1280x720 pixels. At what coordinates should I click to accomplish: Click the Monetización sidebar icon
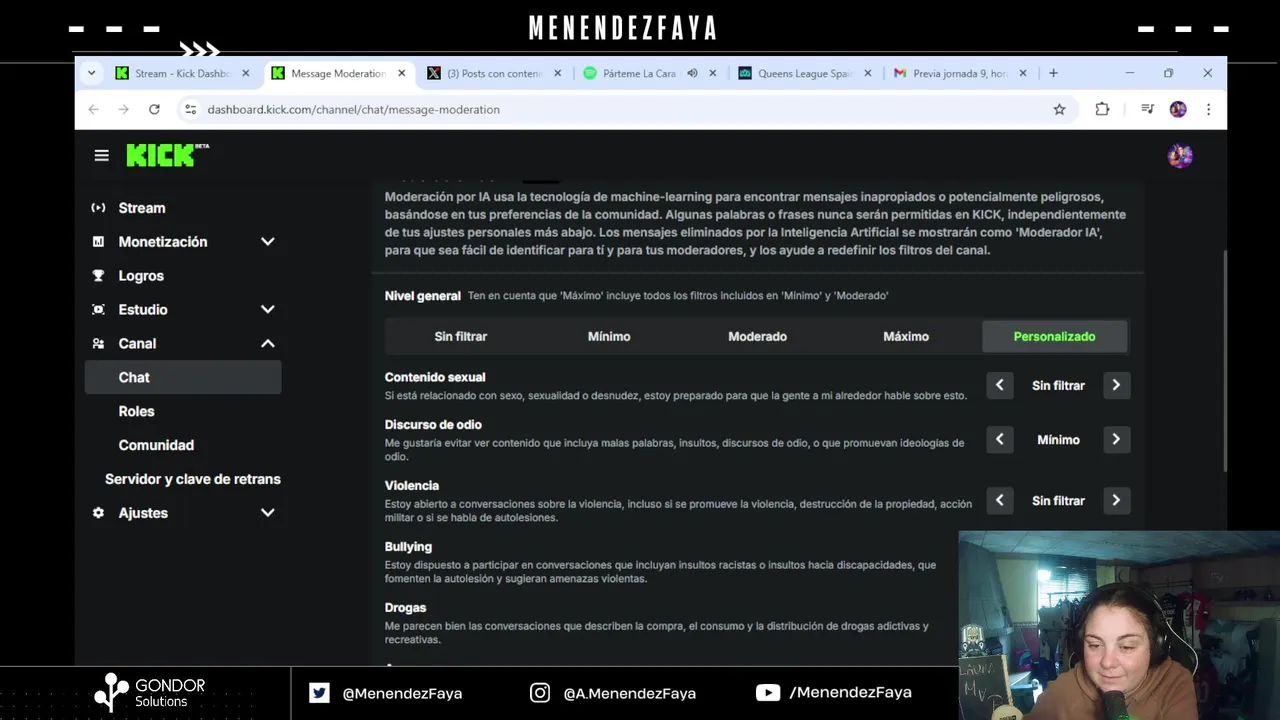[98, 242]
